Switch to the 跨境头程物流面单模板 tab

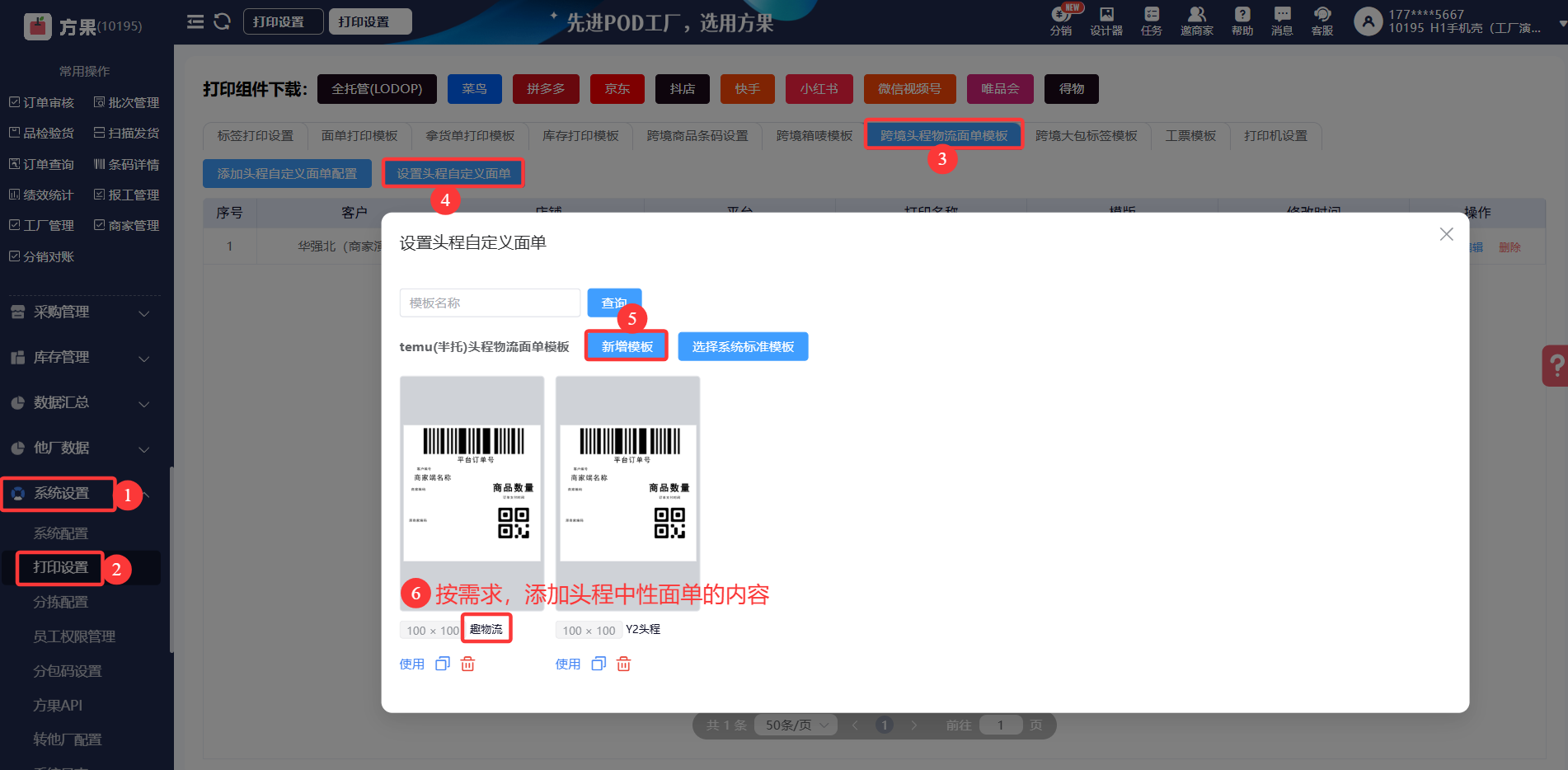pos(944,136)
